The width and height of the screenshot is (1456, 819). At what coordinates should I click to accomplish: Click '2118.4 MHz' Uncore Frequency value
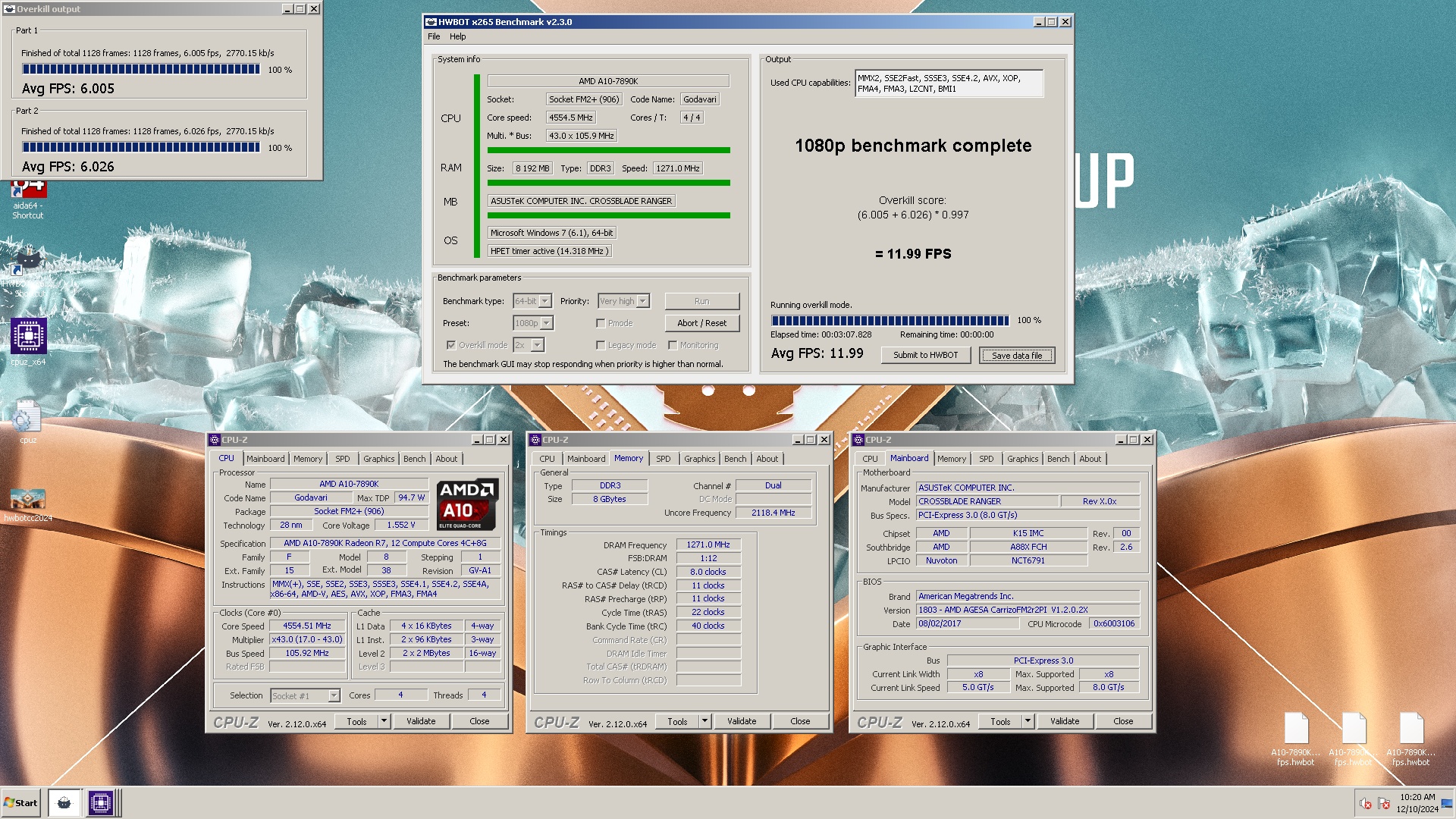(773, 513)
